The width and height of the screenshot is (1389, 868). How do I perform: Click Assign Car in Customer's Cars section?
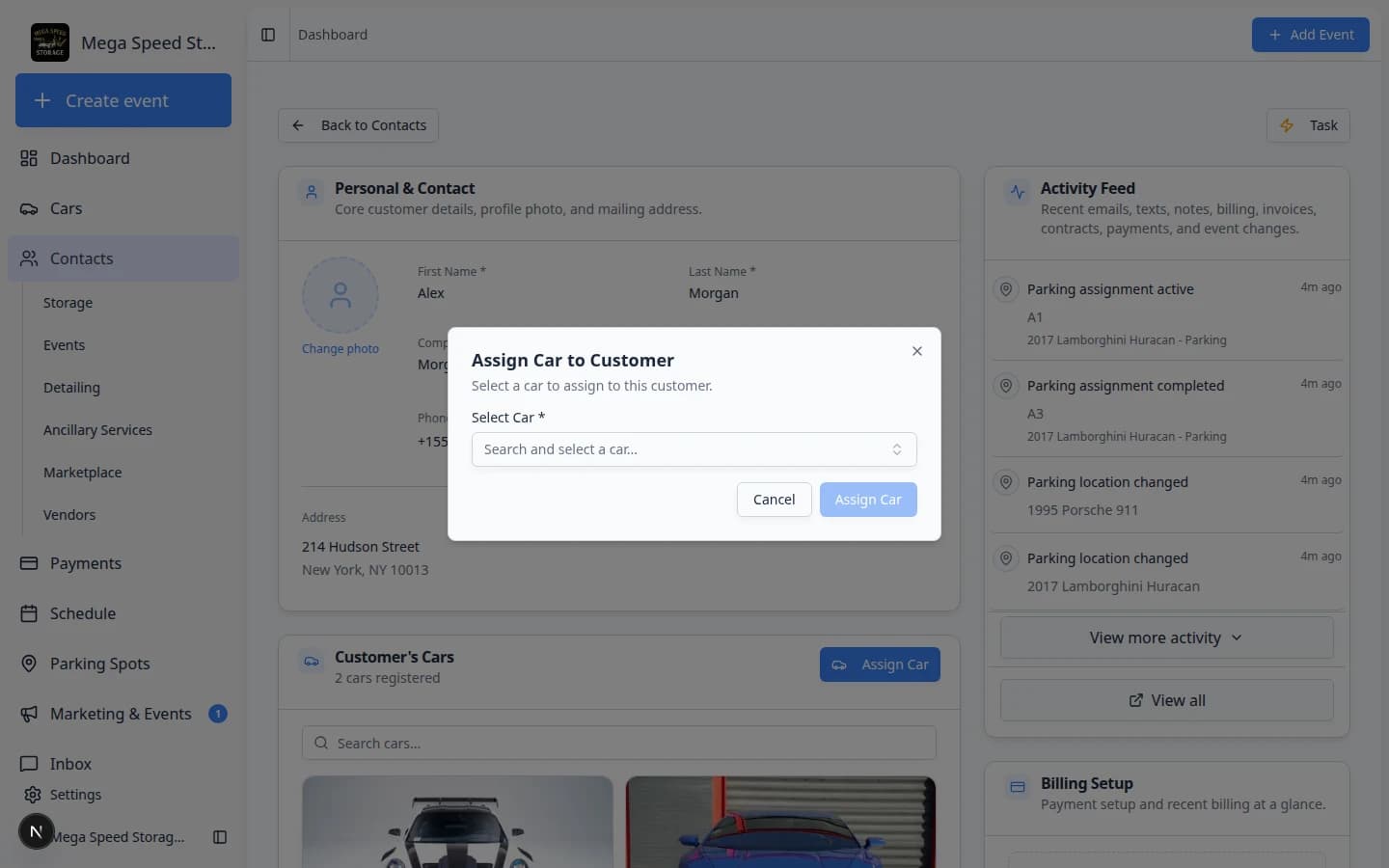[880, 665]
